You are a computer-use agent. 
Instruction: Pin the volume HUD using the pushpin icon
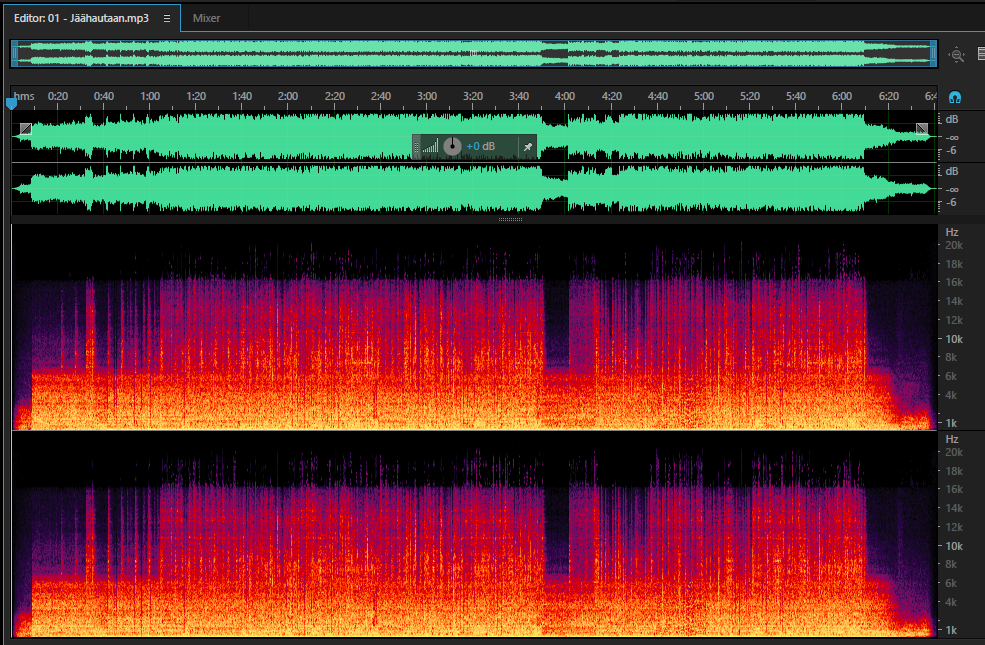click(528, 147)
